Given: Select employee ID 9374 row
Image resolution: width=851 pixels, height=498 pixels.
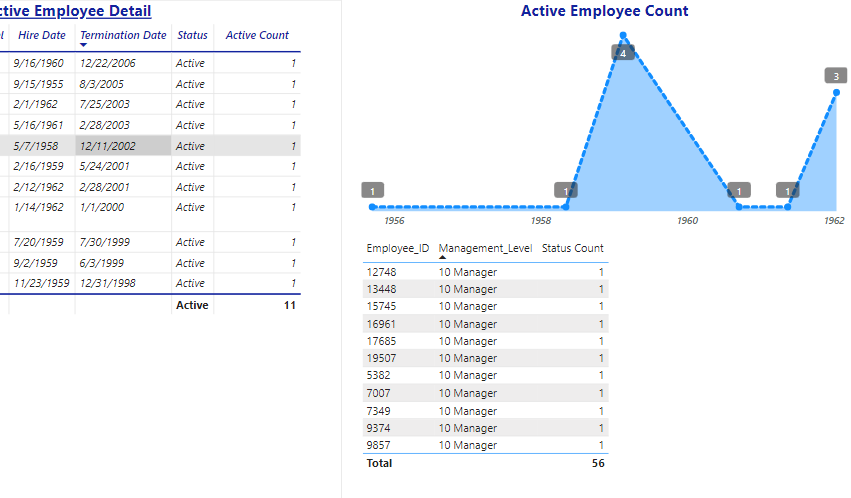Looking at the screenshot, I should coord(486,428).
